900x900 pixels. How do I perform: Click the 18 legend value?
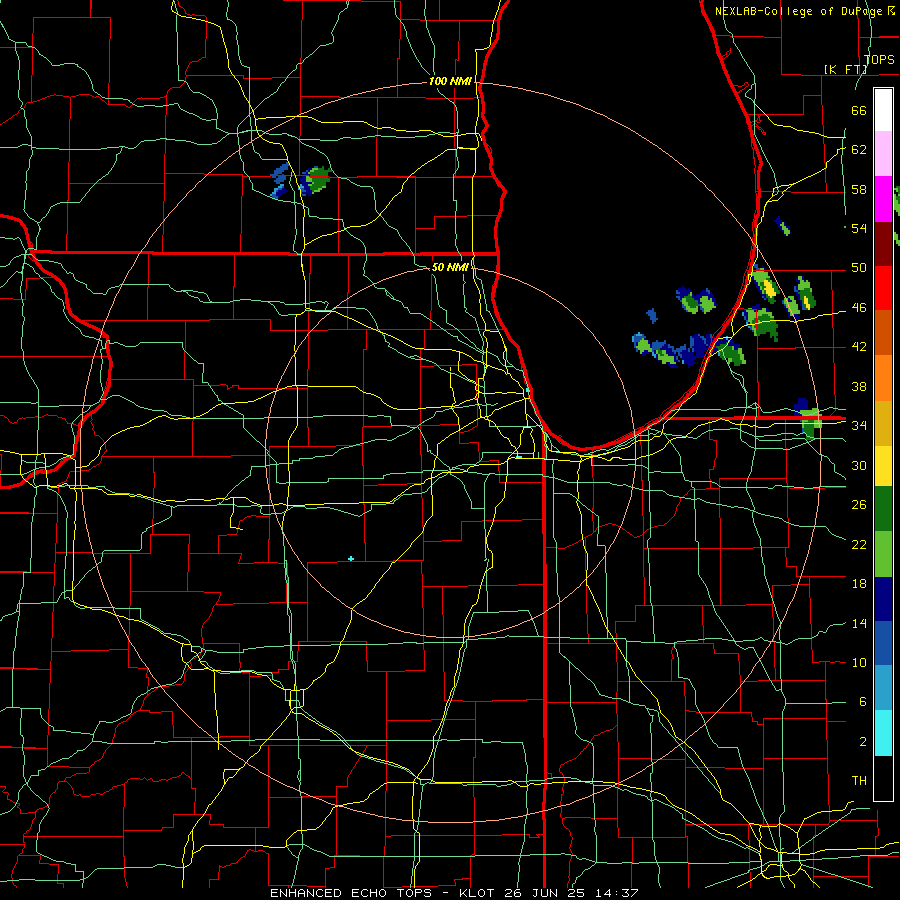tap(859, 584)
